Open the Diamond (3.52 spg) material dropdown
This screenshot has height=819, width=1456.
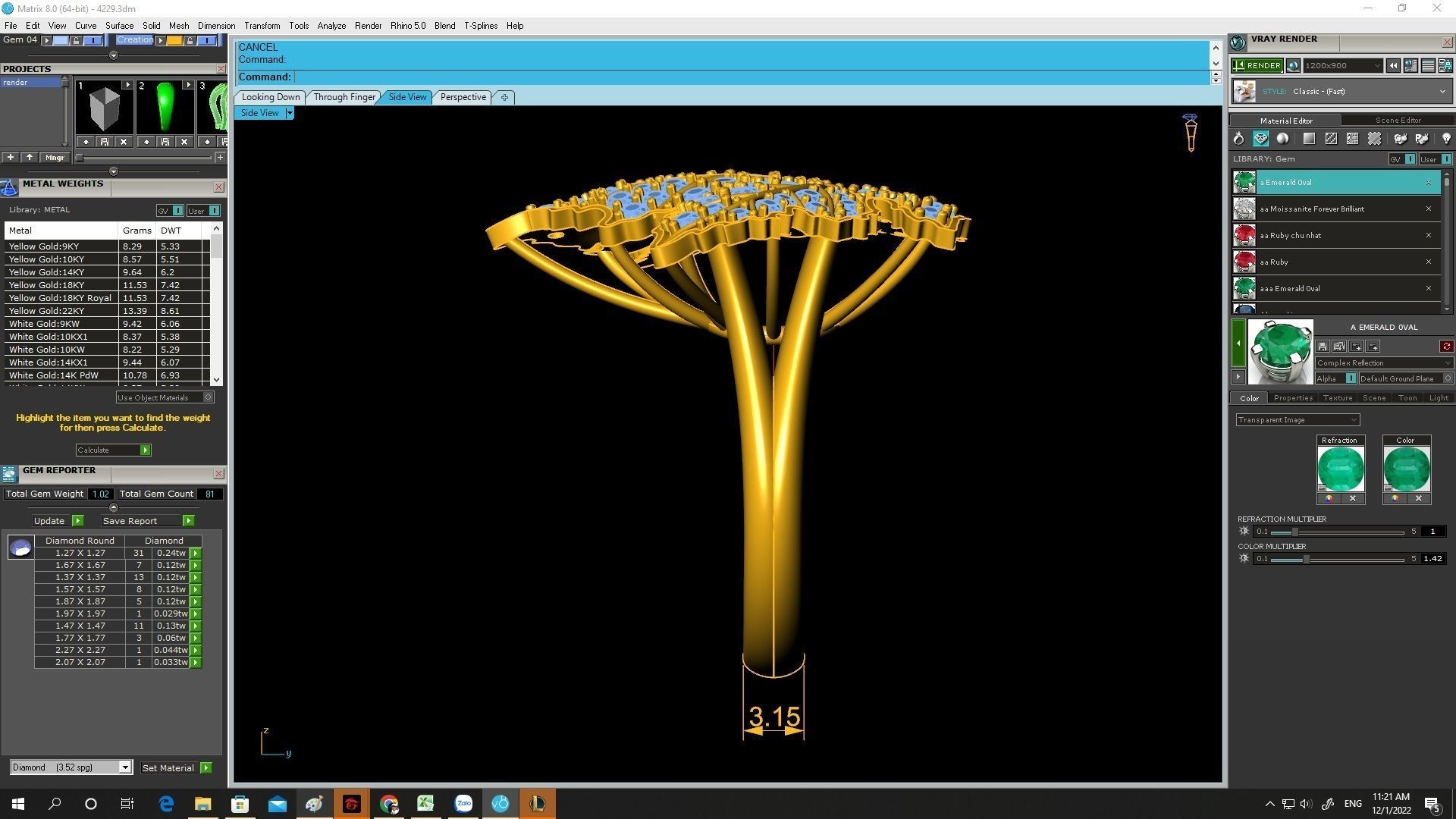point(71,767)
